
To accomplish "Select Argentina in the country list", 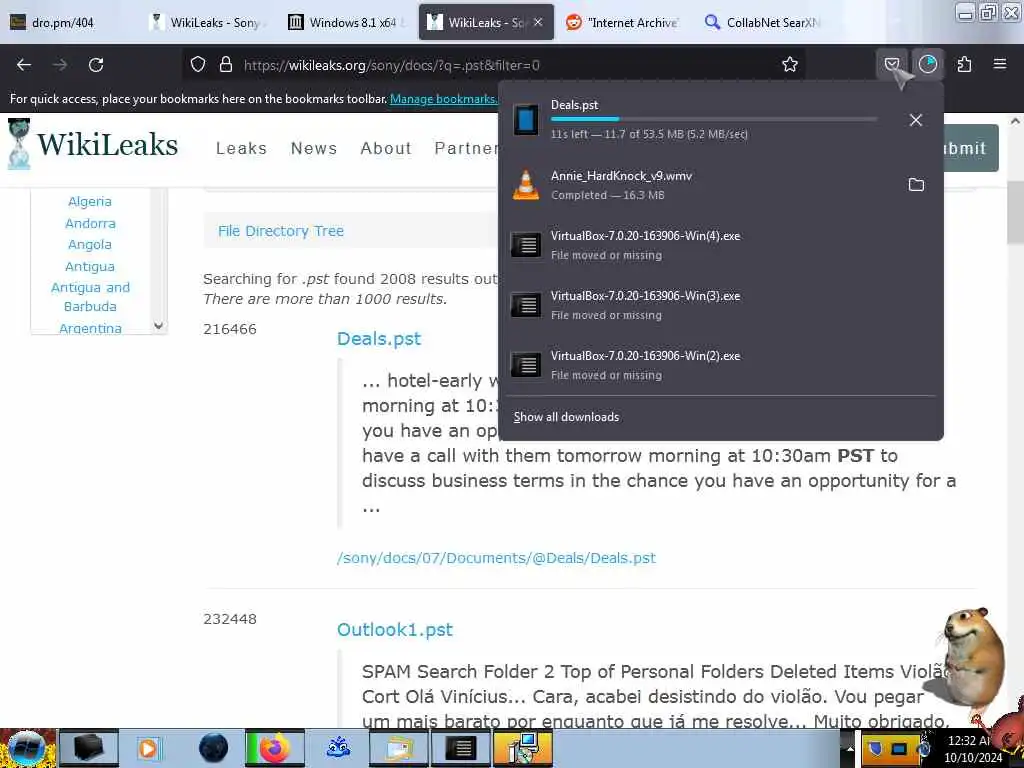I will coord(90,328).
